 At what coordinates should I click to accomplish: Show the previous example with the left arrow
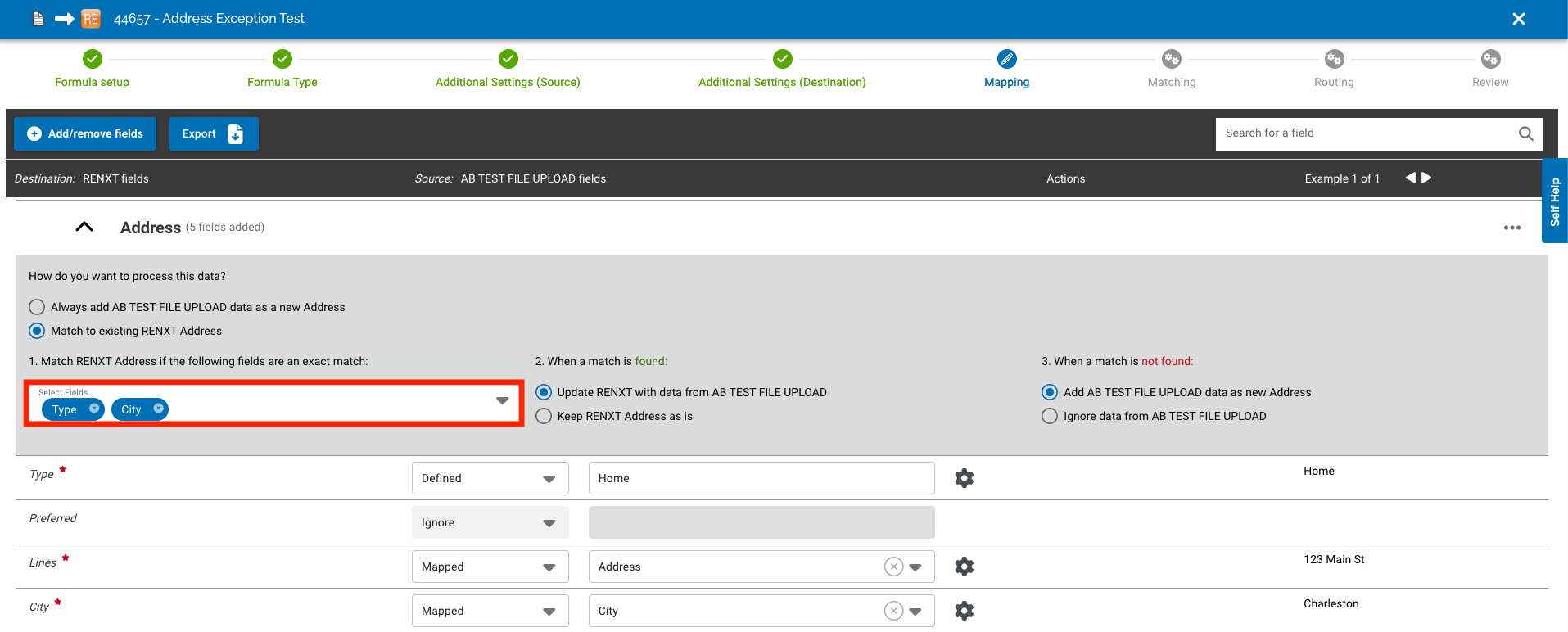tap(1410, 178)
